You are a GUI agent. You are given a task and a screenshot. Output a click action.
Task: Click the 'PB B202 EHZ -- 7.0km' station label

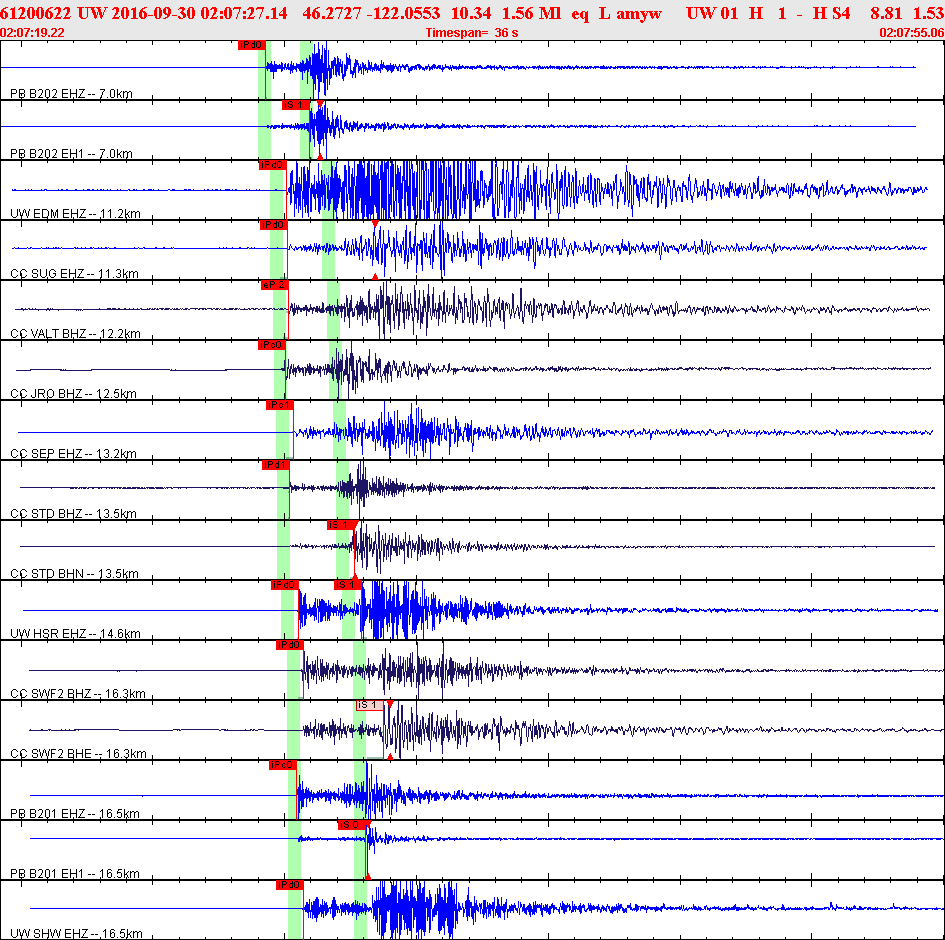pos(71,93)
